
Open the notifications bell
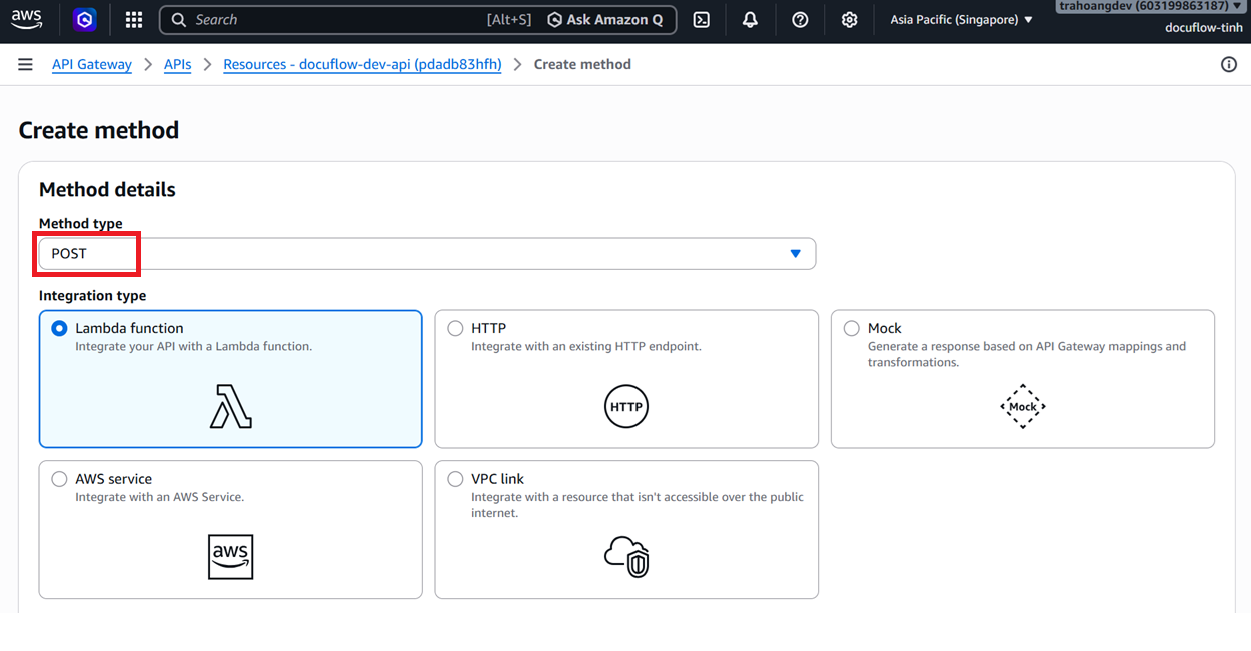[750, 19]
